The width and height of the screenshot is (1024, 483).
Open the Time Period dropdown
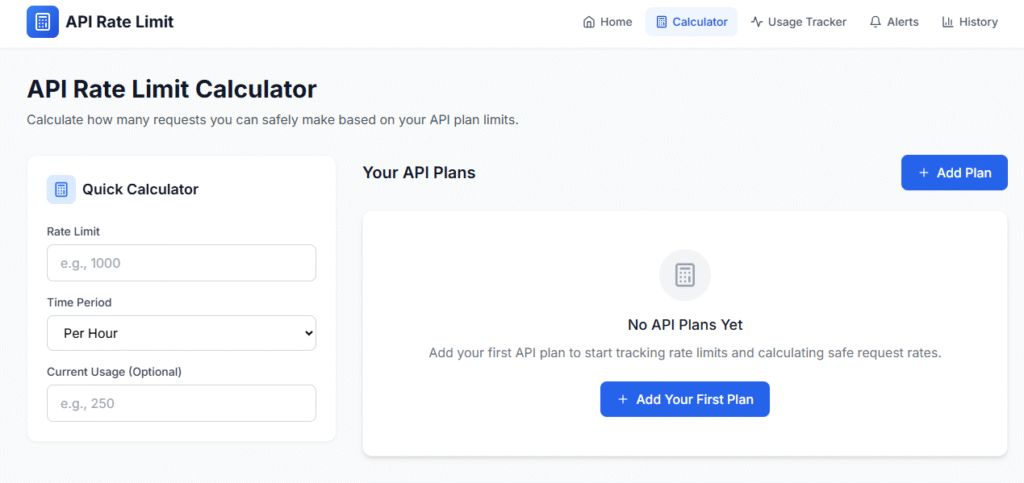click(x=181, y=333)
